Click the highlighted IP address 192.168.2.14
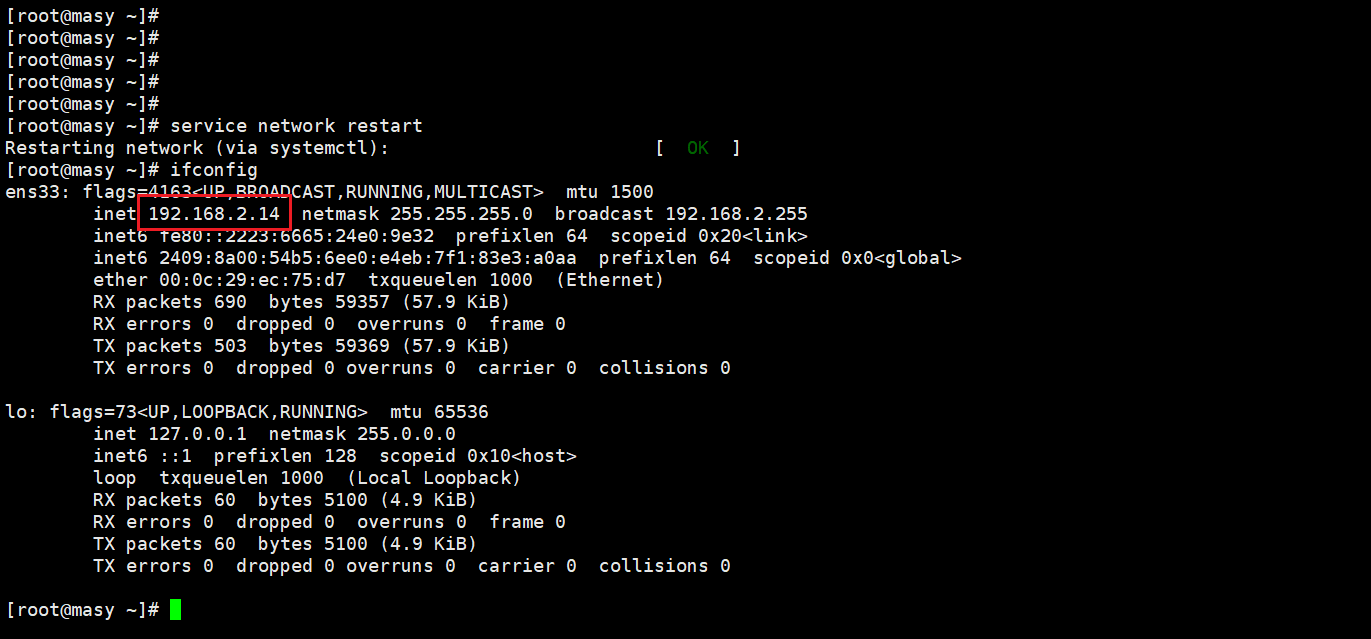The image size is (1371, 639). [214, 214]
